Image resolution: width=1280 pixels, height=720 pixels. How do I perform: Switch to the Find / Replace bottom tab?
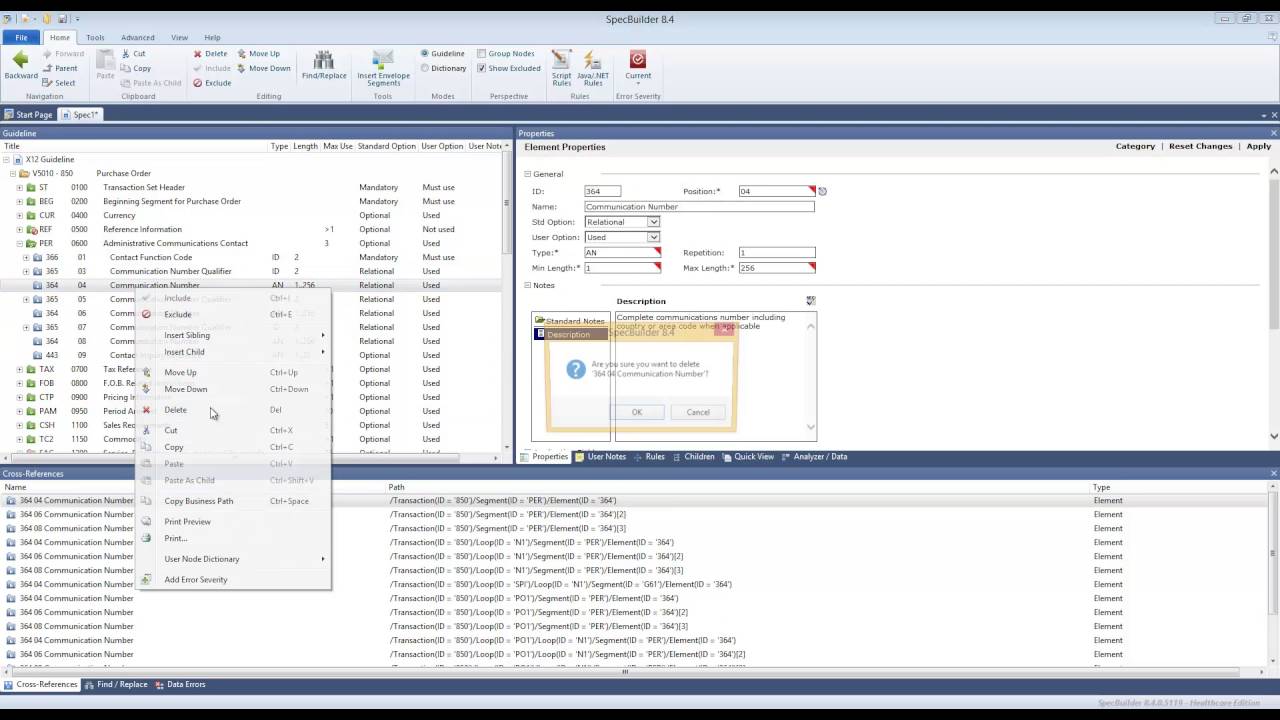pos(116,685)
